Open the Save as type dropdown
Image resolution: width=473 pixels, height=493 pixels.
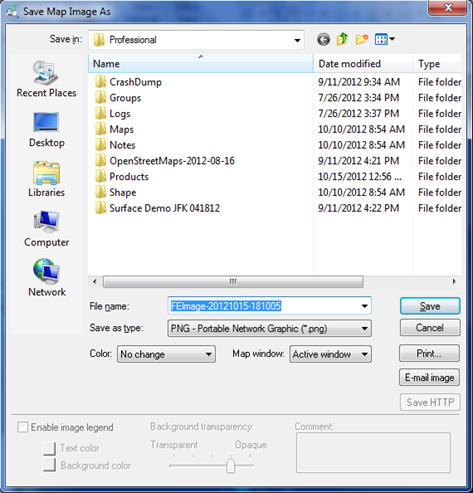point(269,328)
